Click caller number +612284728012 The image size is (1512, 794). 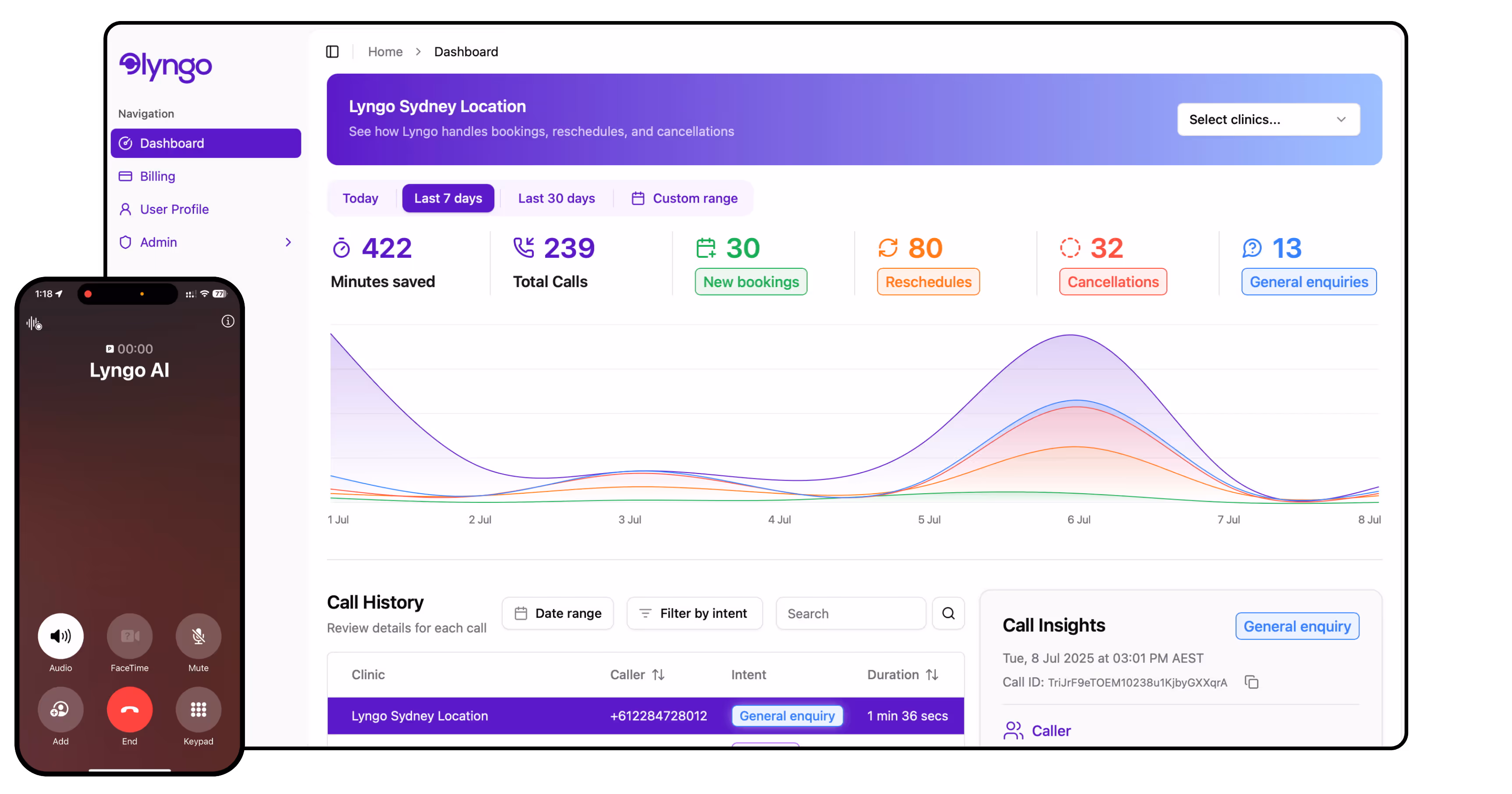[658, 716]
